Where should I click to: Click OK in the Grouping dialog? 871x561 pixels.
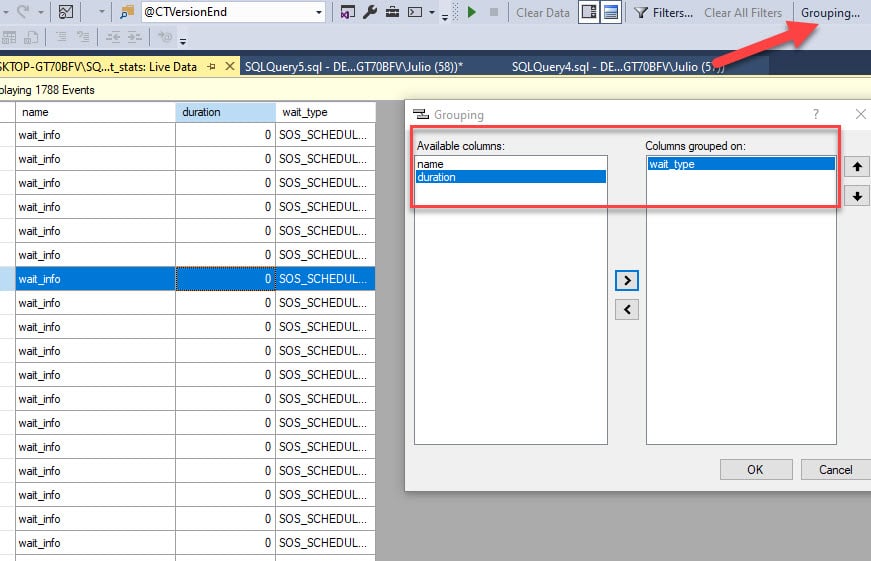point(755,470)
